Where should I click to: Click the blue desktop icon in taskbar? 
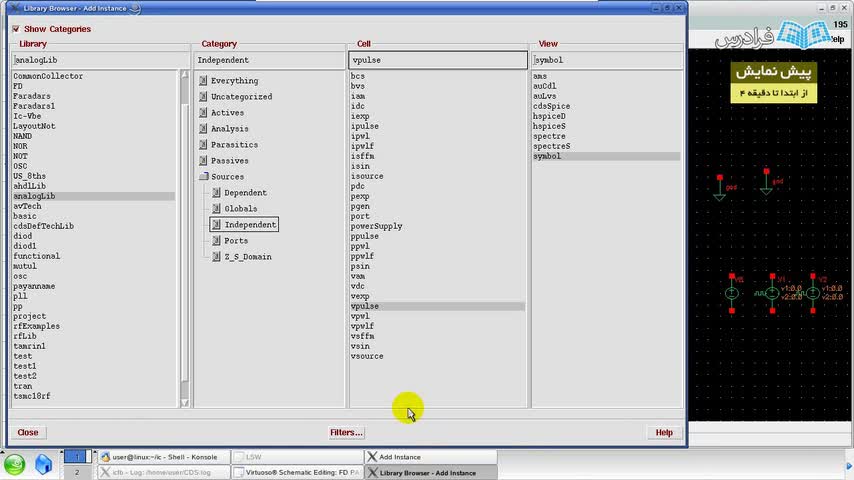43,465
